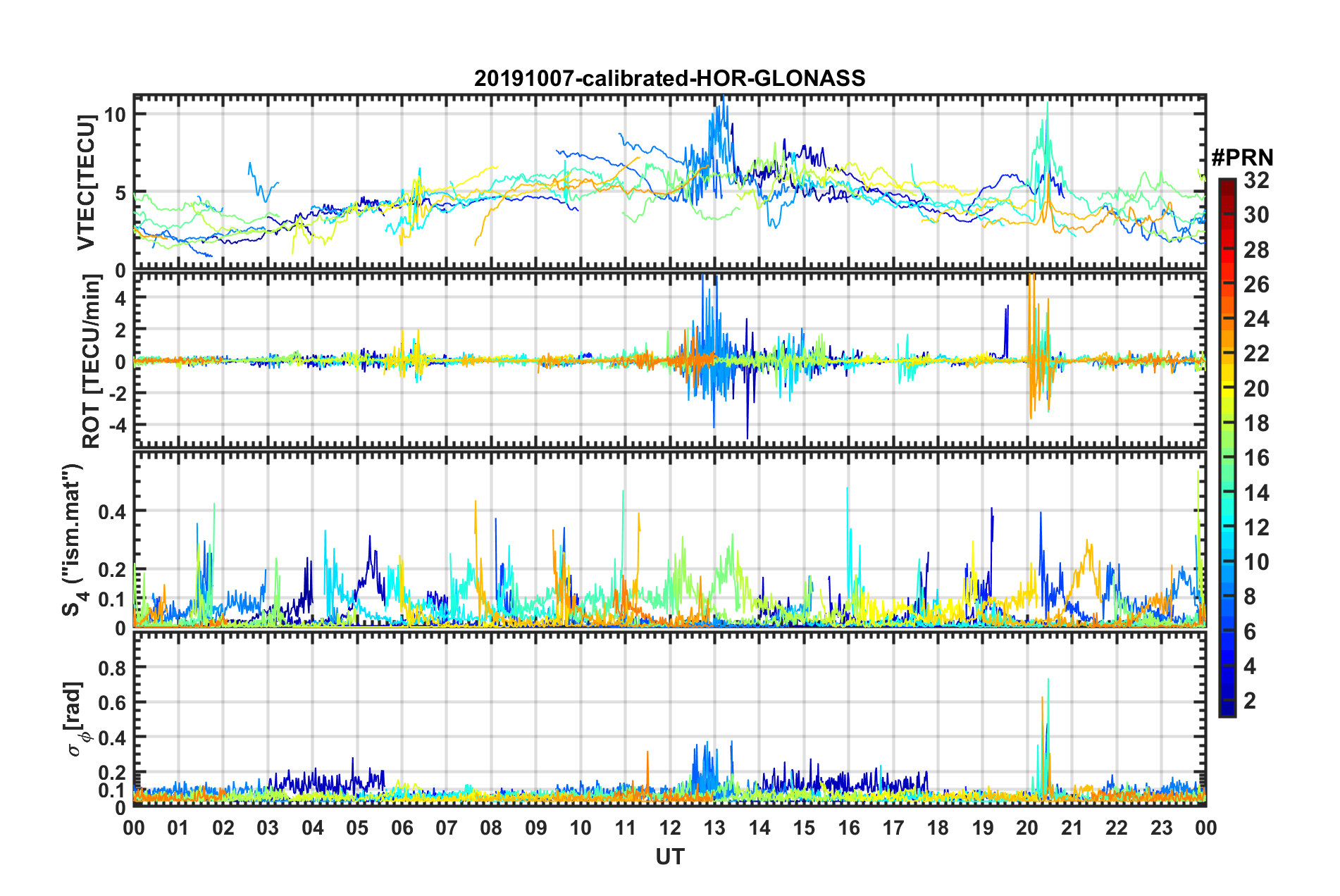Click the UT axis tick label 11
The width and height of the screenshot is (1340, 896).
(626, 828)
